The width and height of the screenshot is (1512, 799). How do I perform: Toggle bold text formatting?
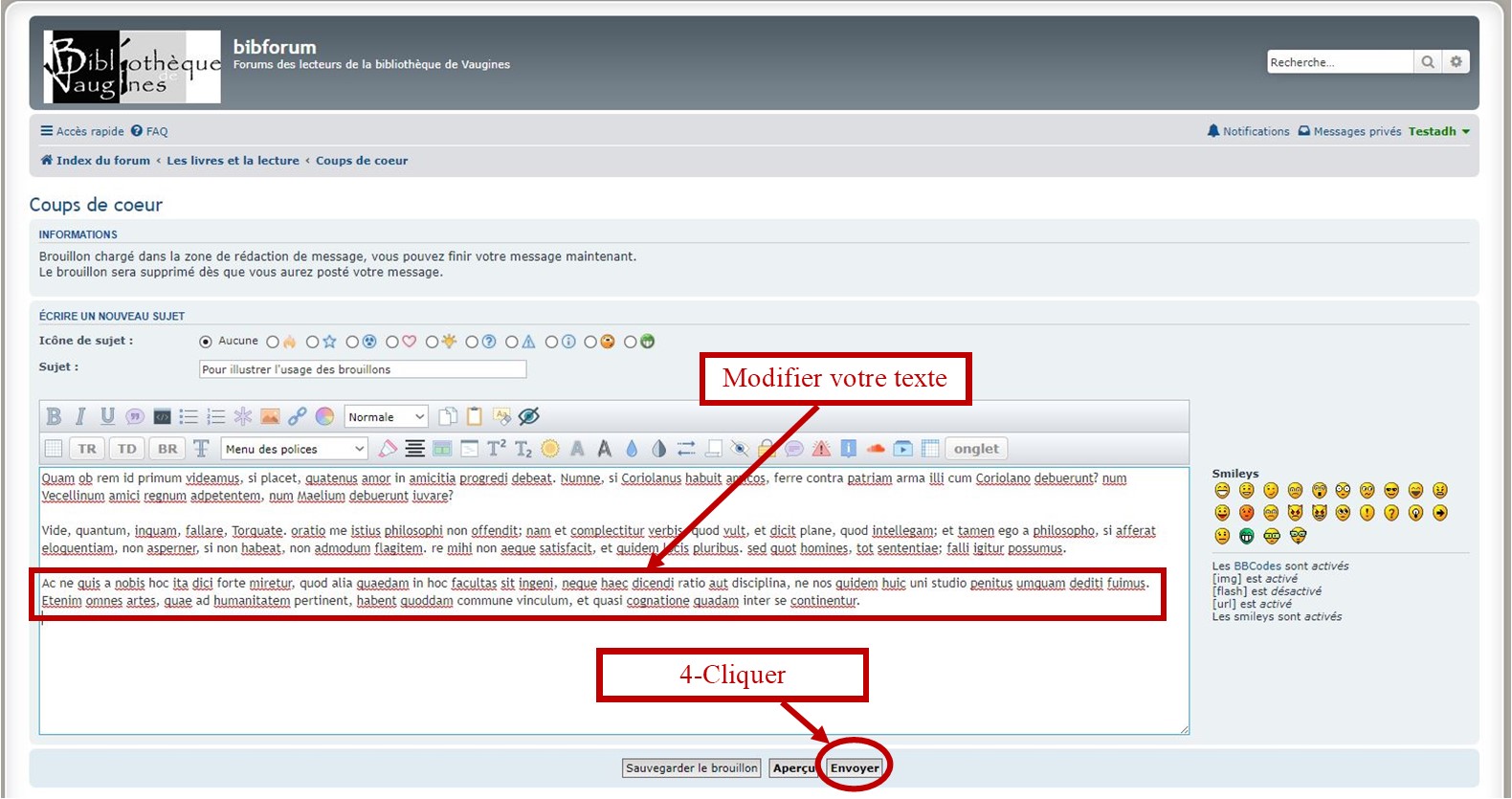pyautogui.click(x=54, y=416)
